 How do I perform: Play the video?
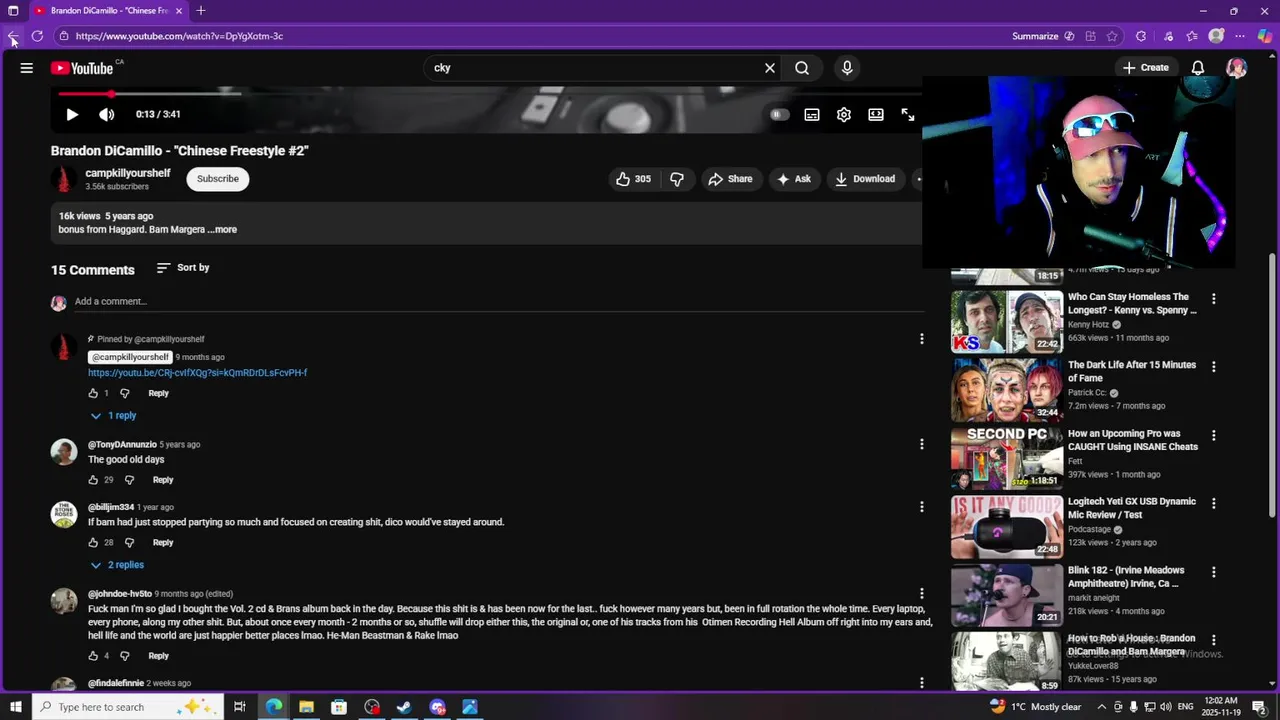click(72, 114)
